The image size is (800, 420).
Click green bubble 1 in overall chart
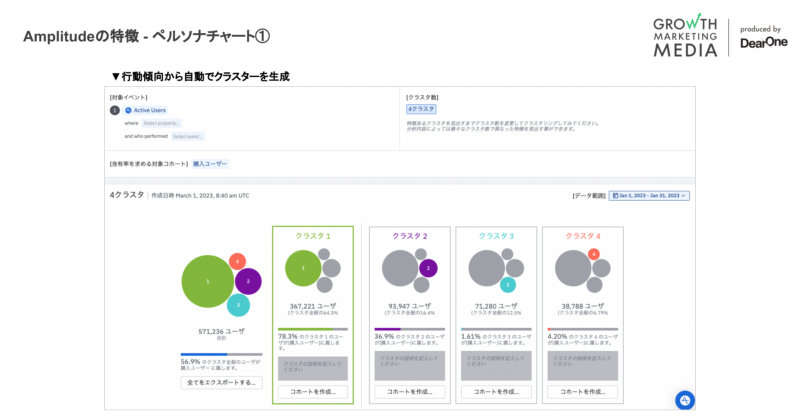(208, 281)
